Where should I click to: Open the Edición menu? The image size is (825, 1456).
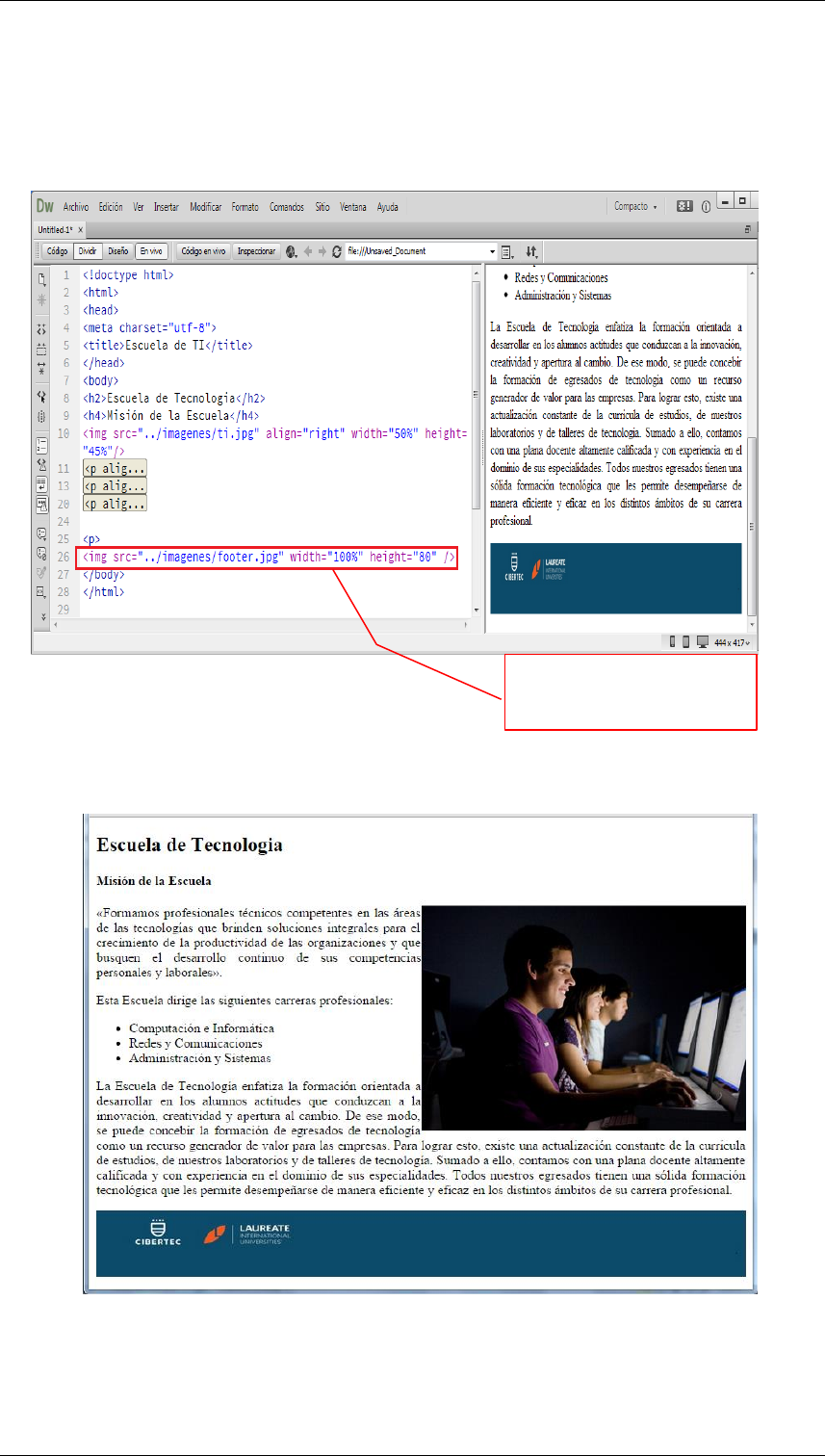click(x=111, y=207)
